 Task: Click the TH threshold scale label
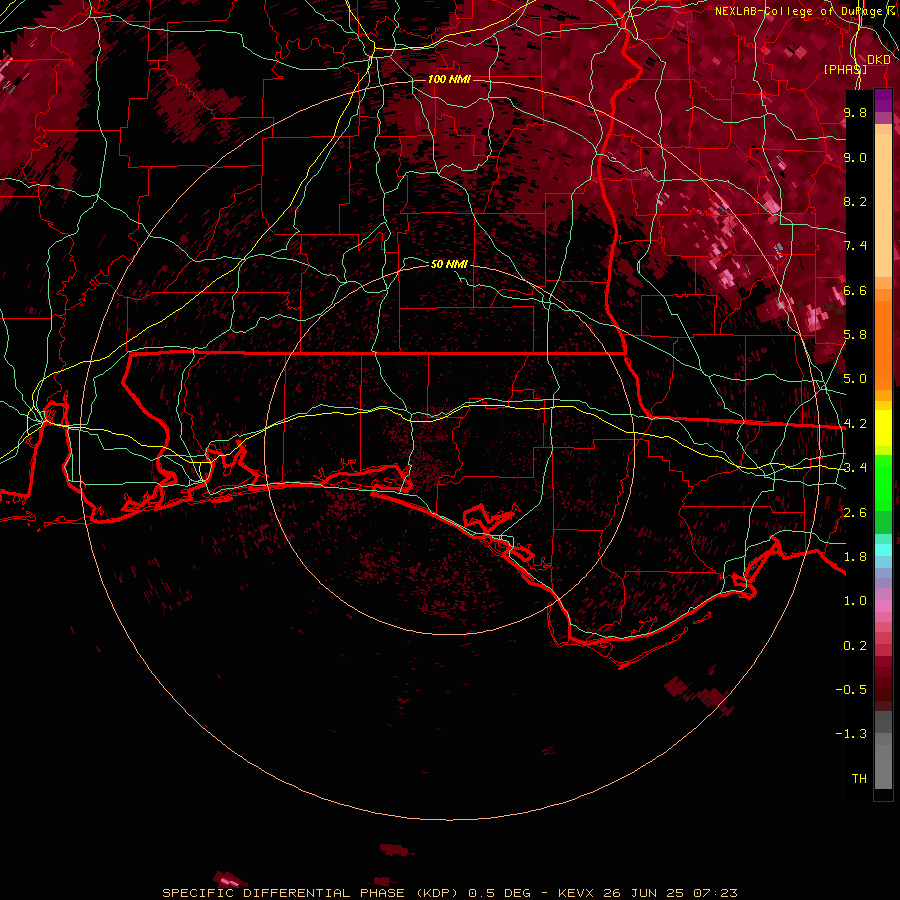[859, 779]
